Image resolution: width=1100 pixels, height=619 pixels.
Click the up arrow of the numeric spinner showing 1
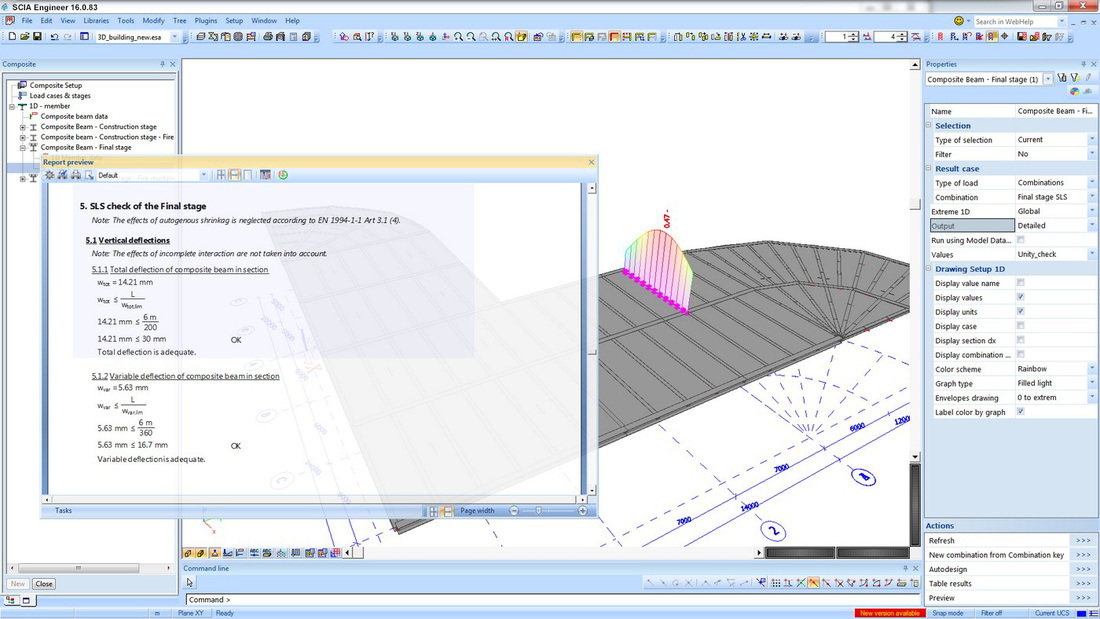click(854, 34)
